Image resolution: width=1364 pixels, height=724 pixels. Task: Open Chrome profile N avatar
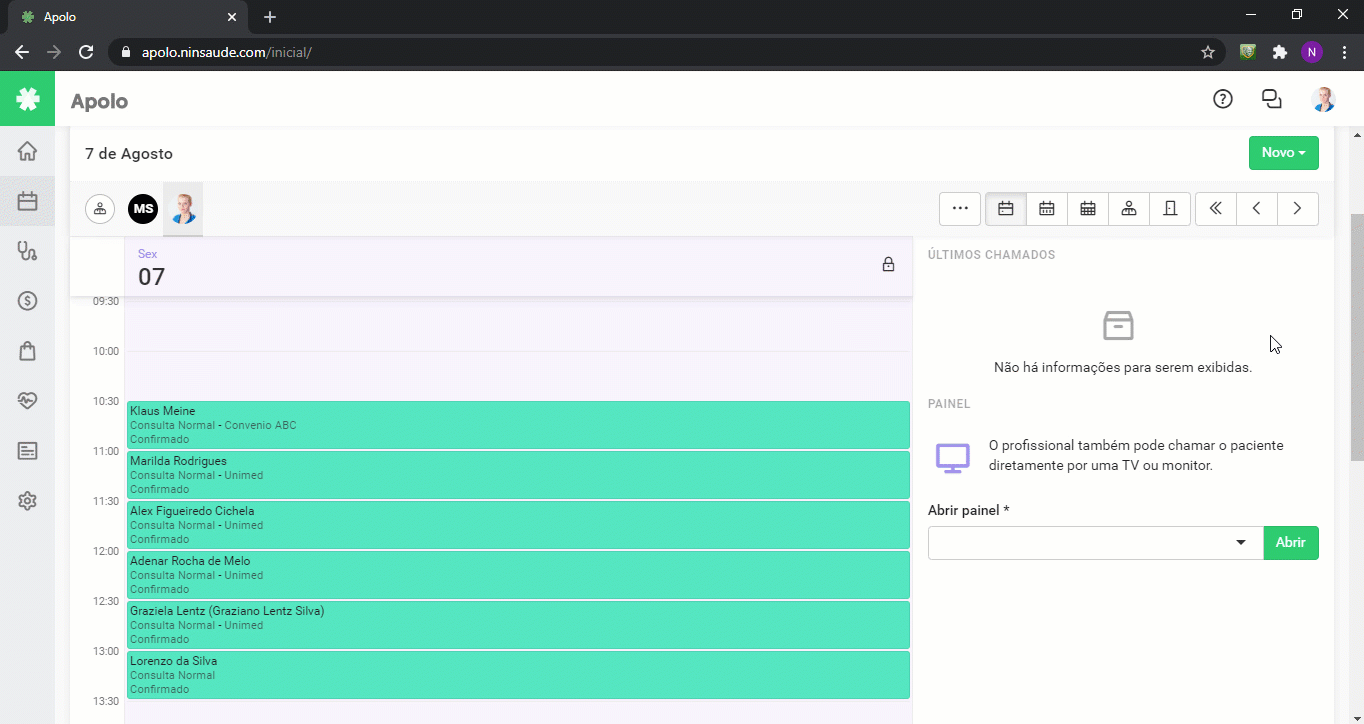[x=1311, y=52]
